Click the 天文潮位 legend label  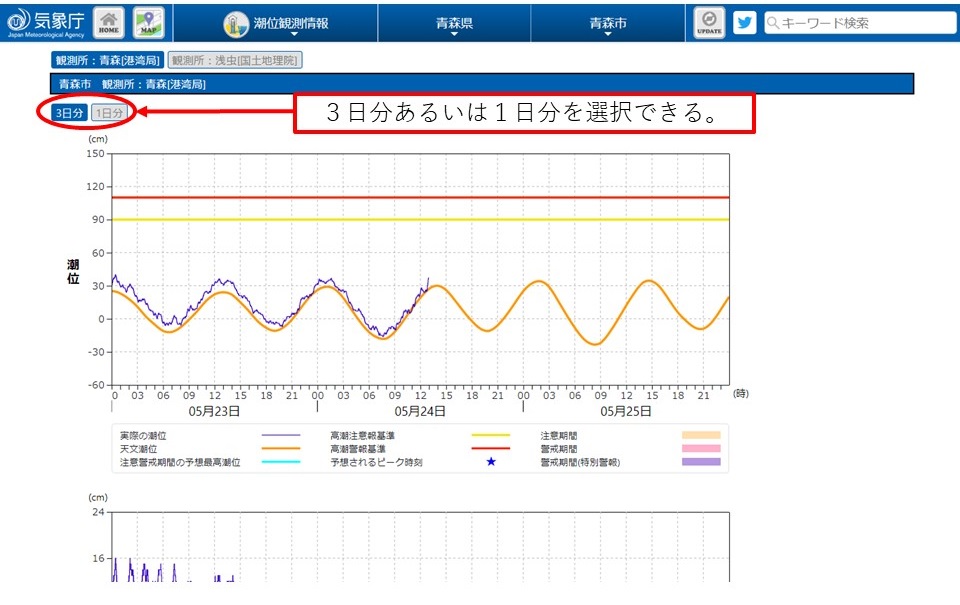[138, 449]
